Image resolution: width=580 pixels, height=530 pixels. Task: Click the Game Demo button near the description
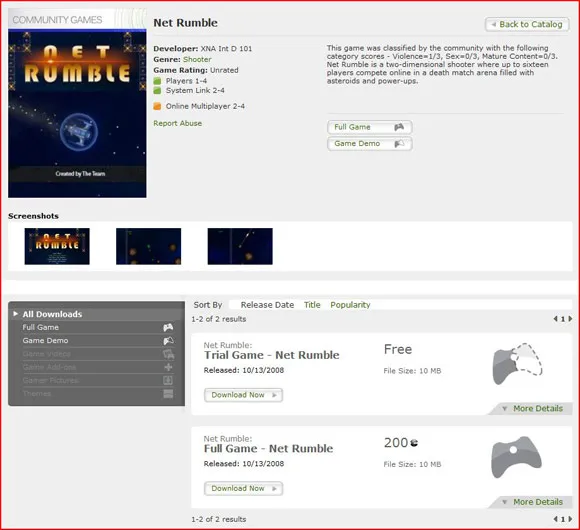coord(370,144)
